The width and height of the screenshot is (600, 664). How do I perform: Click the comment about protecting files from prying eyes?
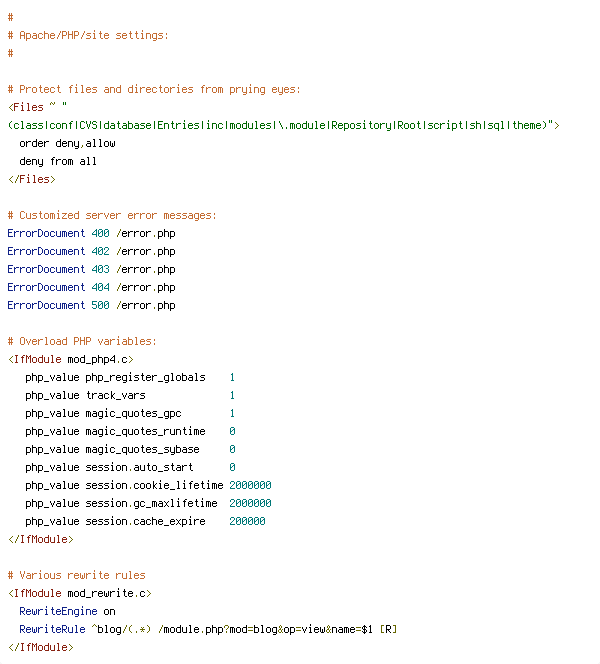[154, 89]
